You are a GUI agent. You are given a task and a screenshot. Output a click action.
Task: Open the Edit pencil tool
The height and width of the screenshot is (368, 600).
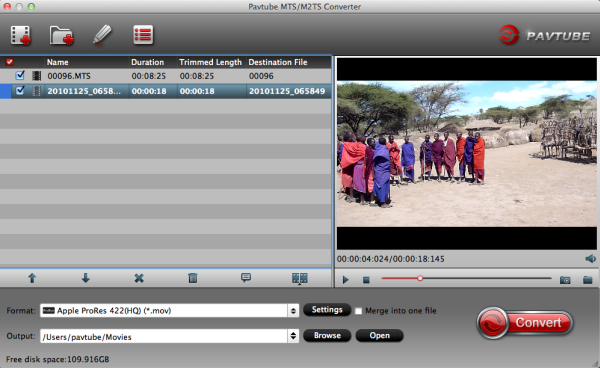[x=102, y=35]
